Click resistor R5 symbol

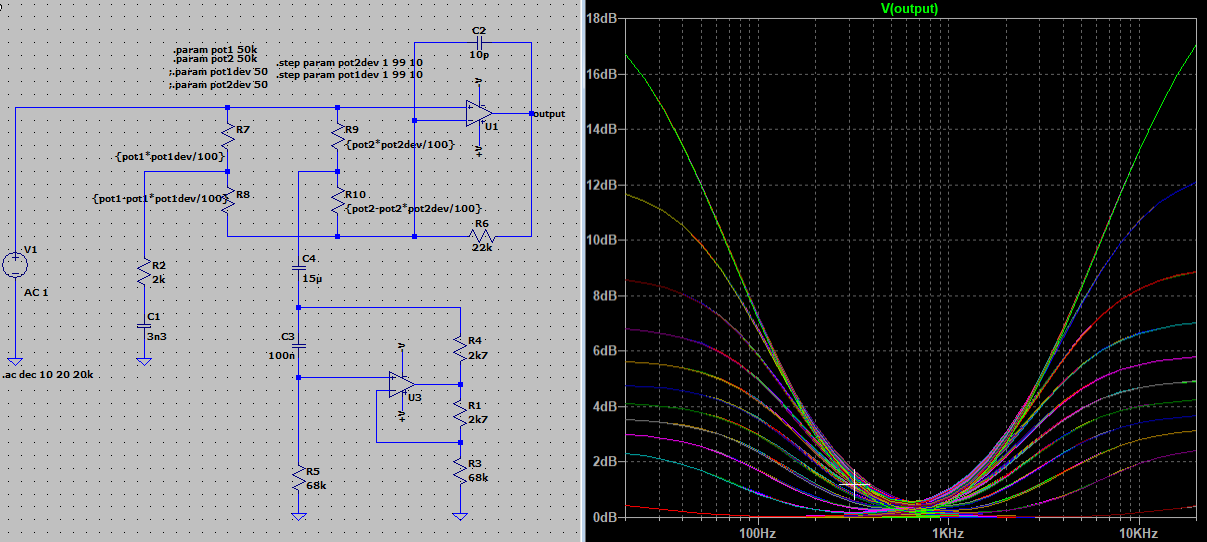(x=298, y=478)
